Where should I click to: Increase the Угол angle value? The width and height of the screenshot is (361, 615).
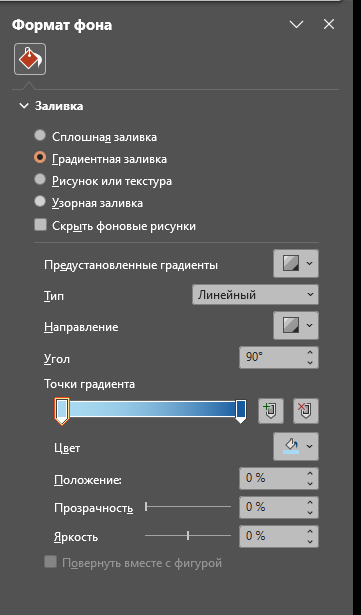[x=310, y=352]
